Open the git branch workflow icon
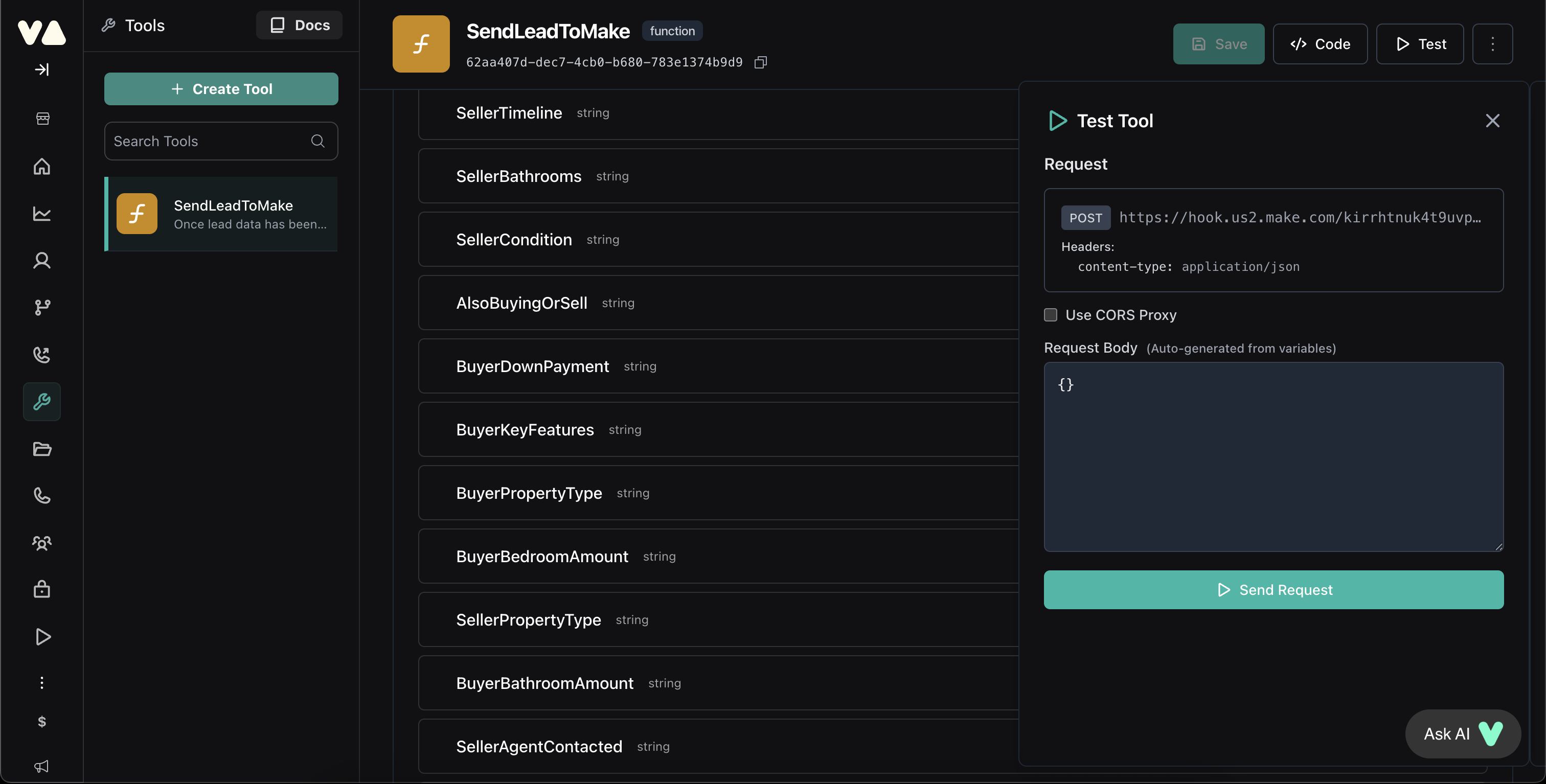This screenshot has width=1546, height=784. 41,308
